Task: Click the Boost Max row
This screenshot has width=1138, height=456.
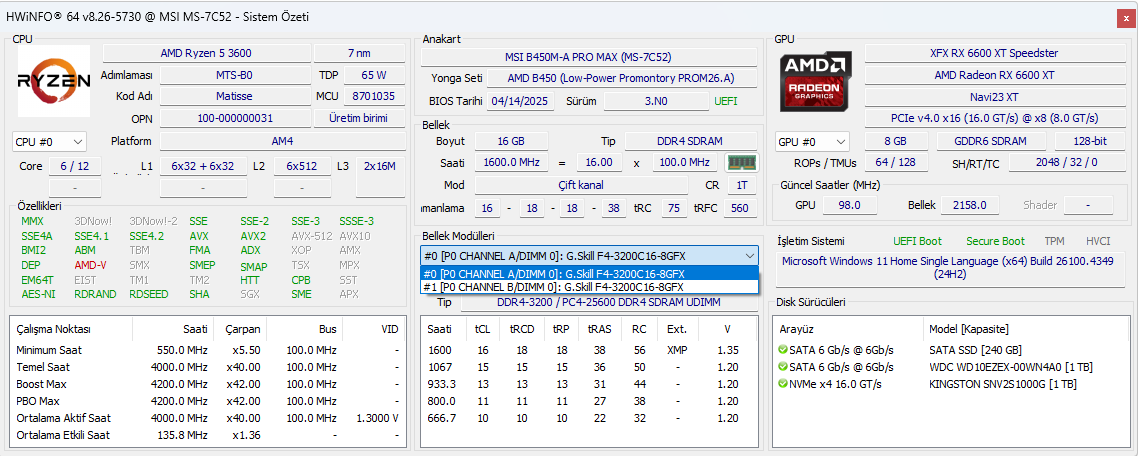Action: click(x=208, y=384)
